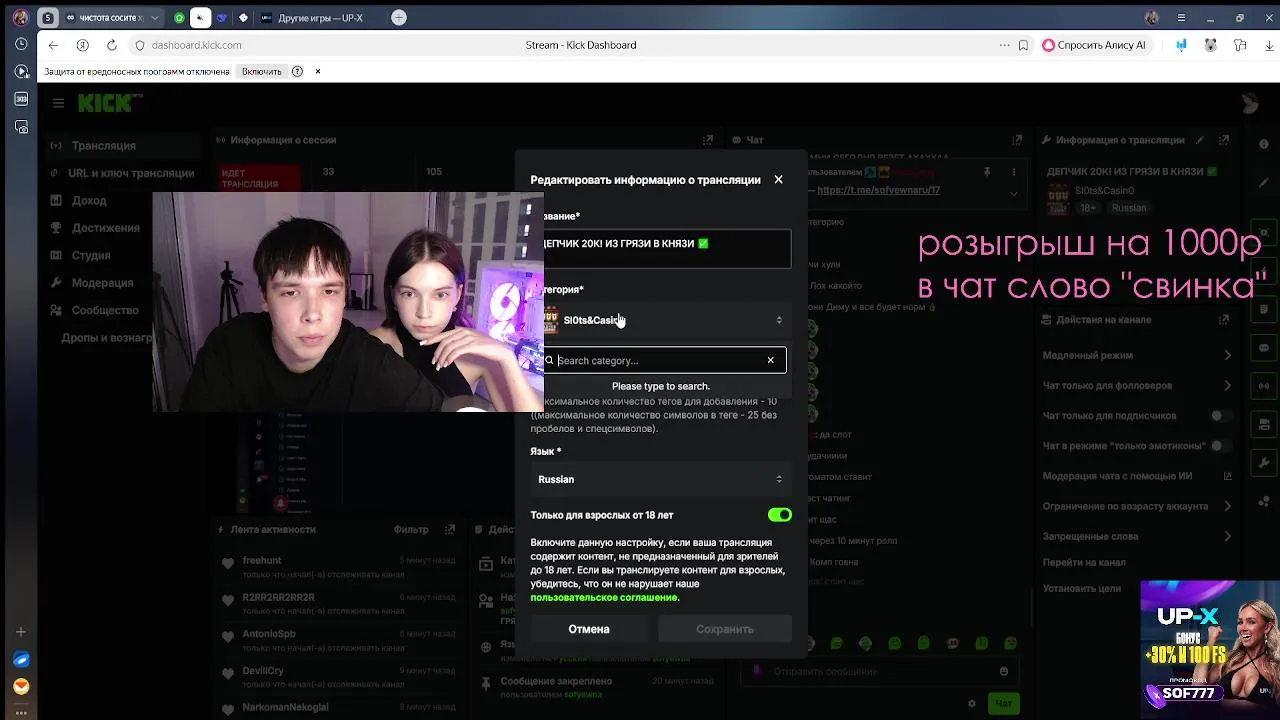The height and width of the screenshot is (720, 1280).
Task: Click the chat bubble icon in right rail
Action: click(1264, 348)
